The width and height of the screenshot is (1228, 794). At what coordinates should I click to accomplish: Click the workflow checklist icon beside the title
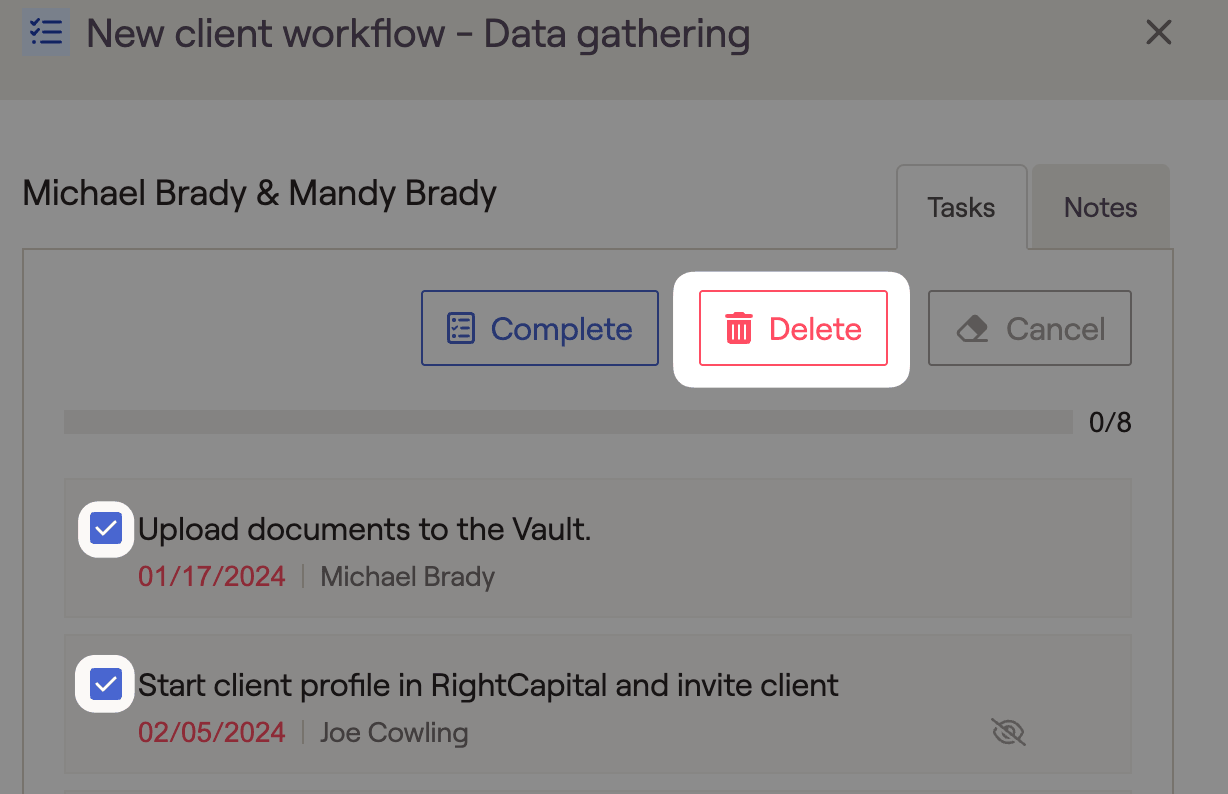click(x=46, y=33)
